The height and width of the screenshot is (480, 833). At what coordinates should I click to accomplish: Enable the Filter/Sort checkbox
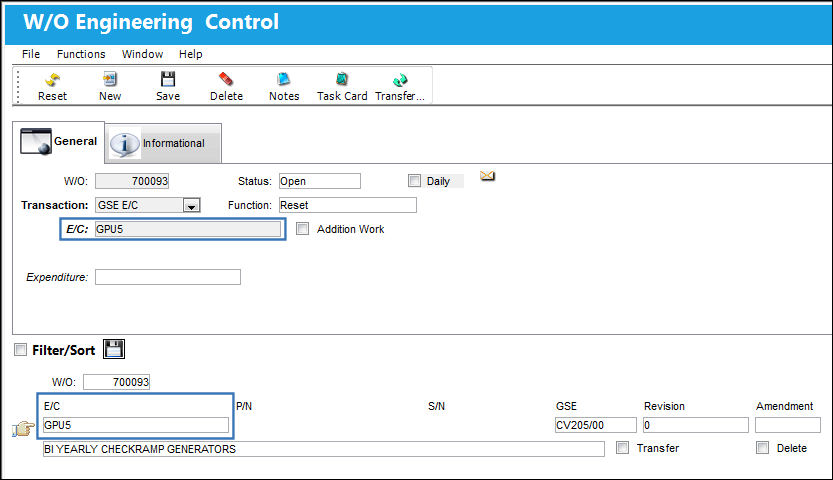[x=20, y=350]
